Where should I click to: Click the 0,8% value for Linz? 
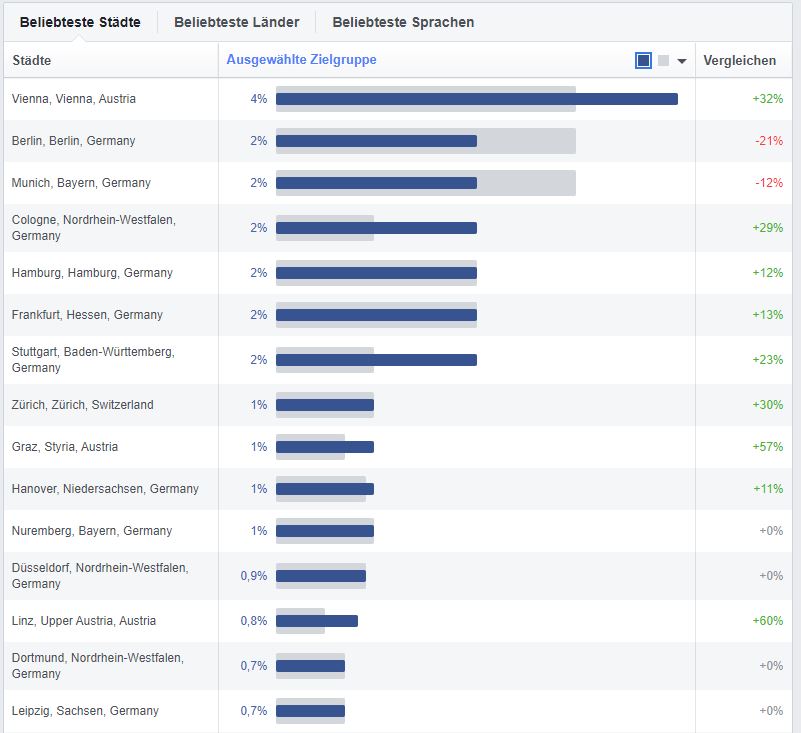tap(254, 621)
